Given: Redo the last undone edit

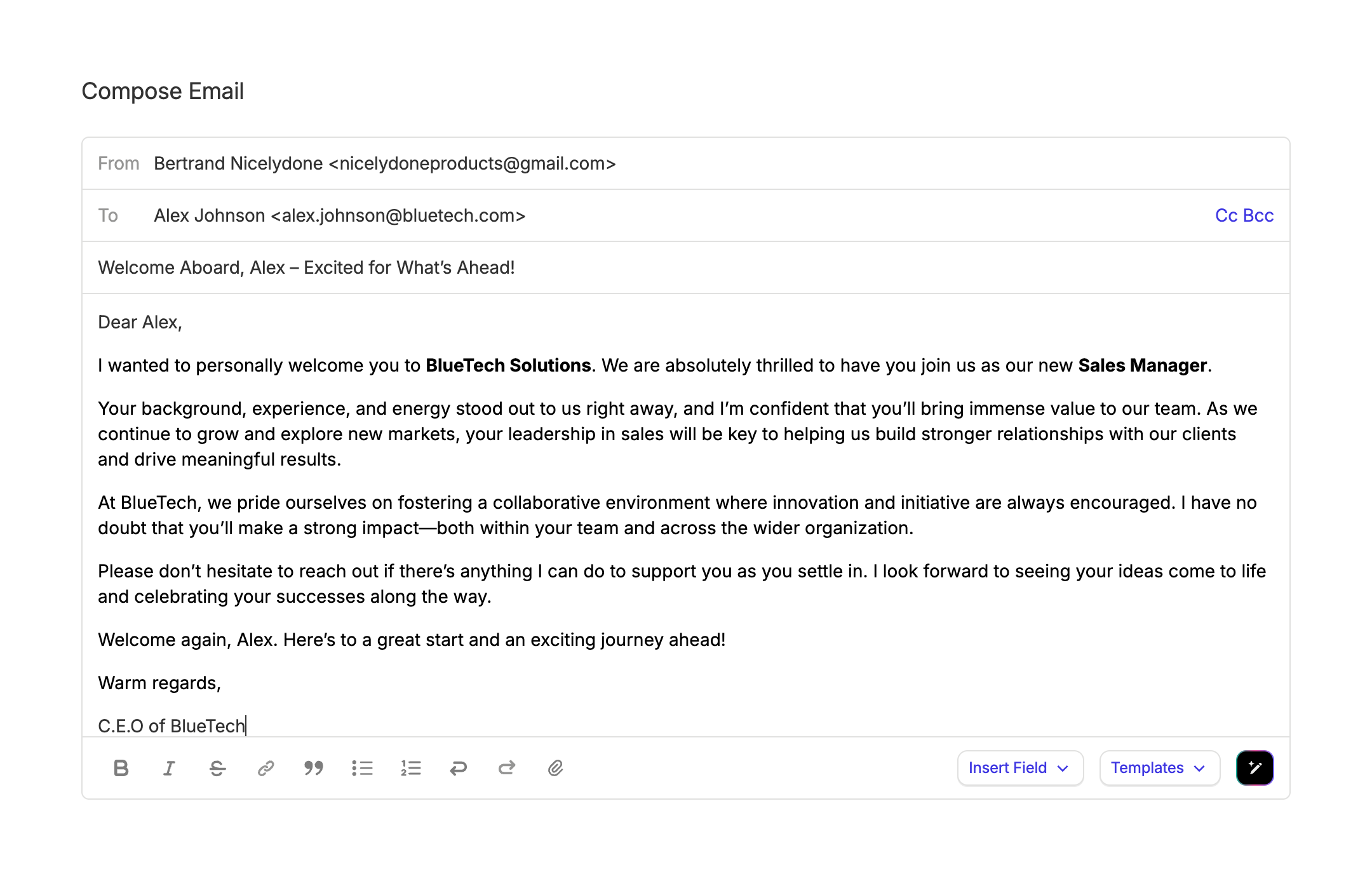Looking at the screenshot, I should [507, 769].
